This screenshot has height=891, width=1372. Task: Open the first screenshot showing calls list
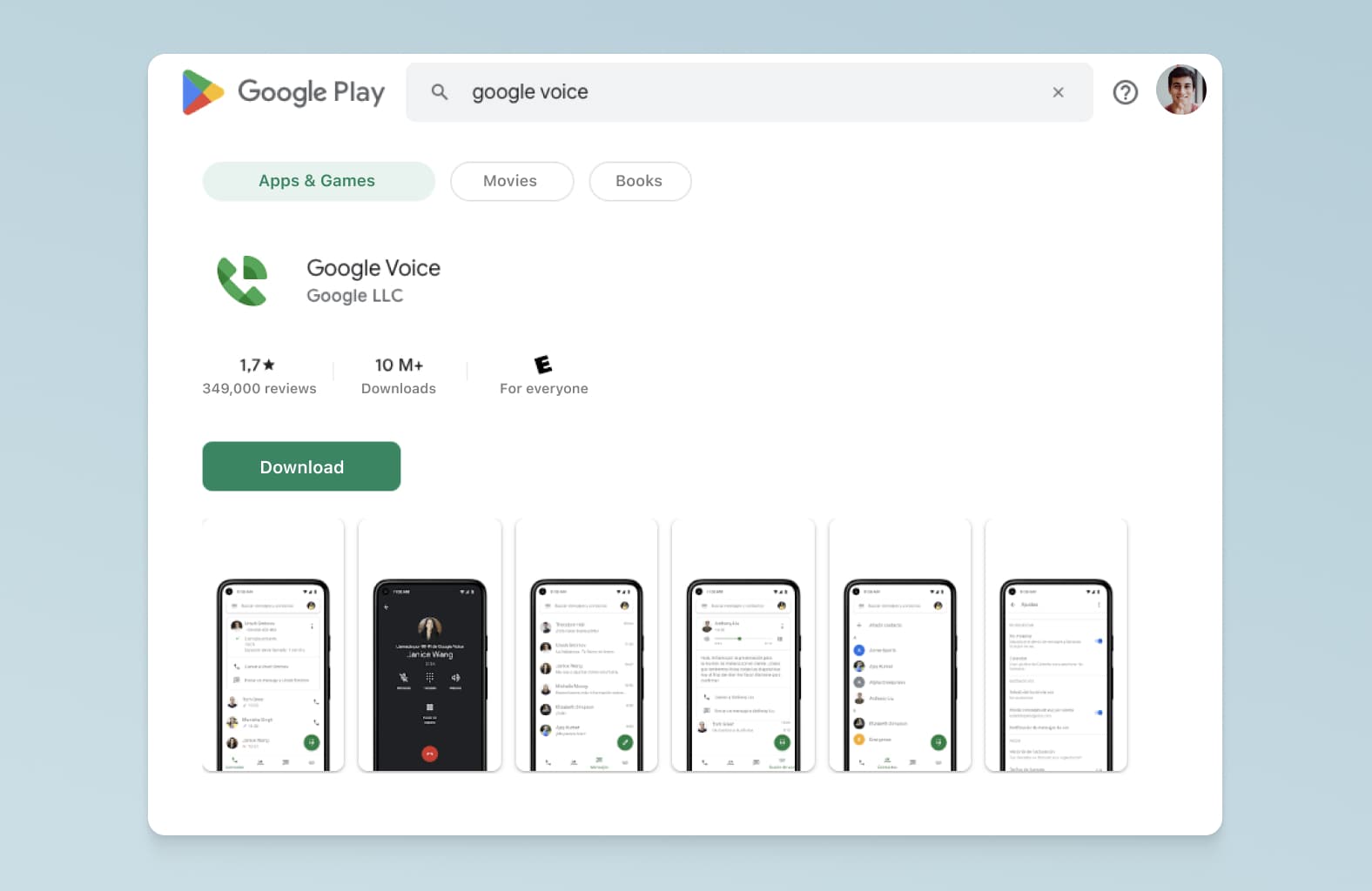point(273,645)
